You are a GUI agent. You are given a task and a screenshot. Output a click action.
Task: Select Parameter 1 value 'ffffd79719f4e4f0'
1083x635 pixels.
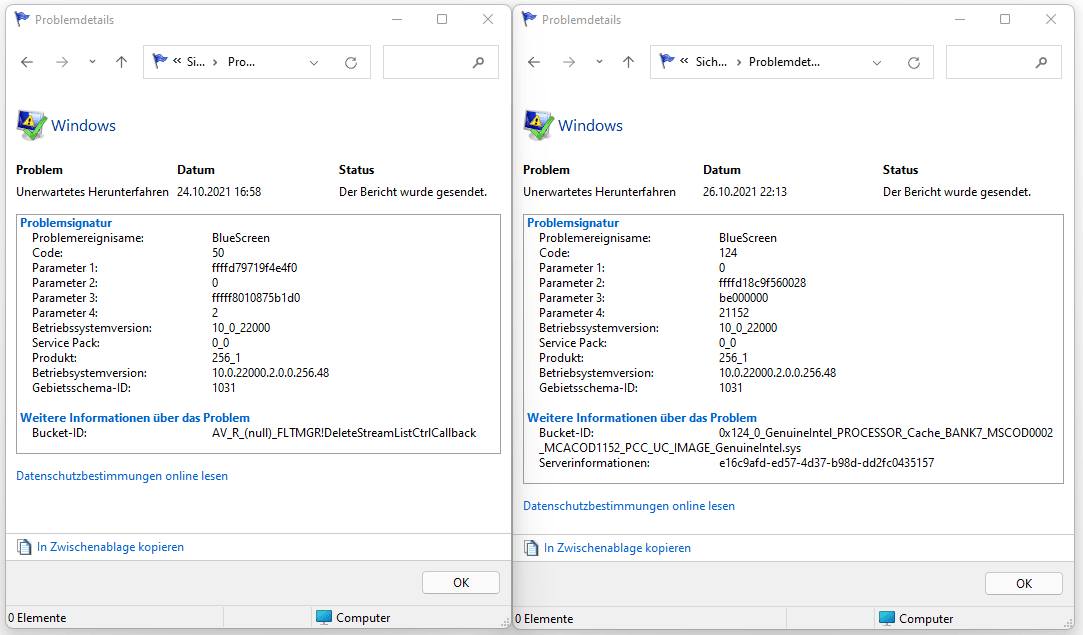coord(254,268)
